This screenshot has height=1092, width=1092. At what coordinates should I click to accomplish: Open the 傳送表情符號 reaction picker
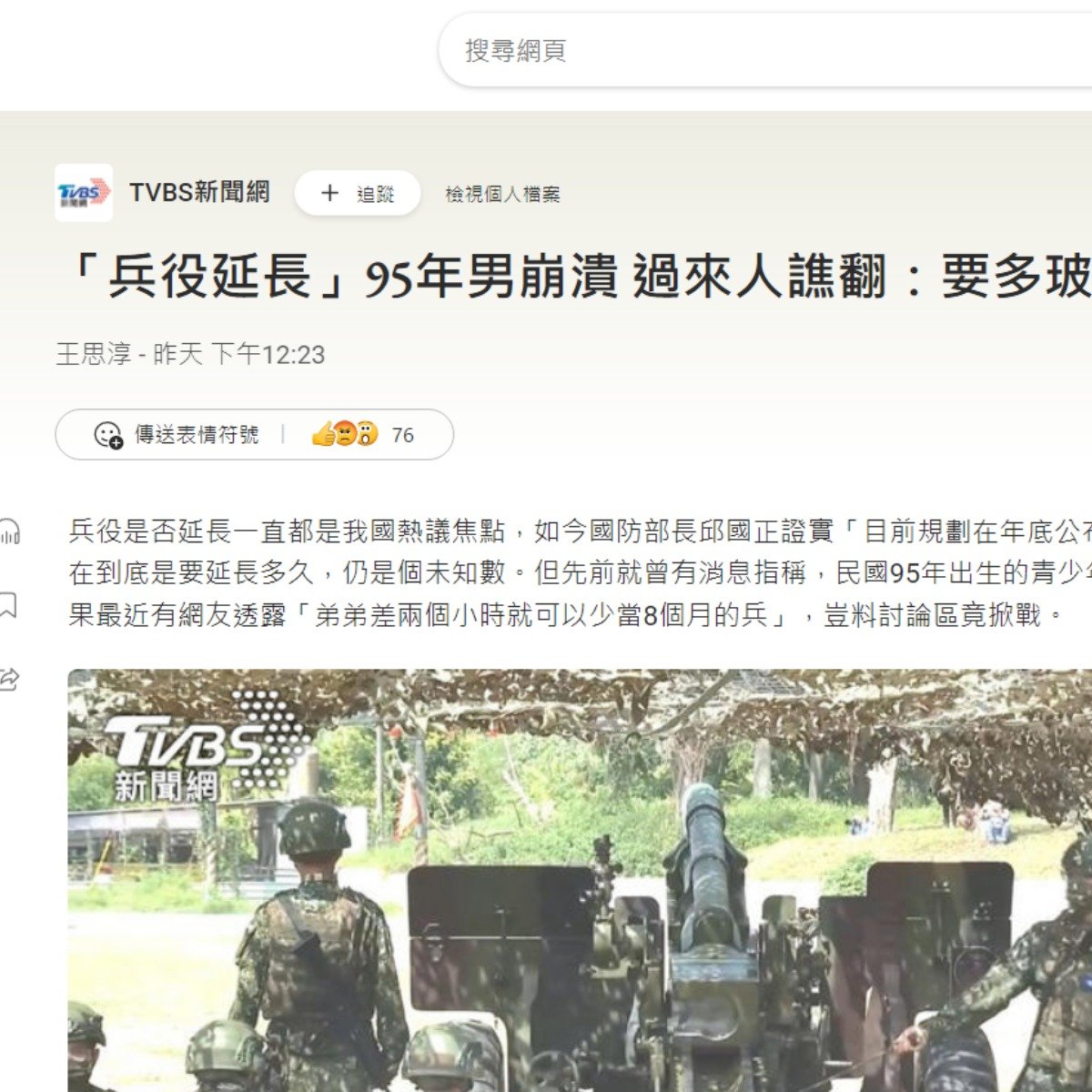[177, 434]
